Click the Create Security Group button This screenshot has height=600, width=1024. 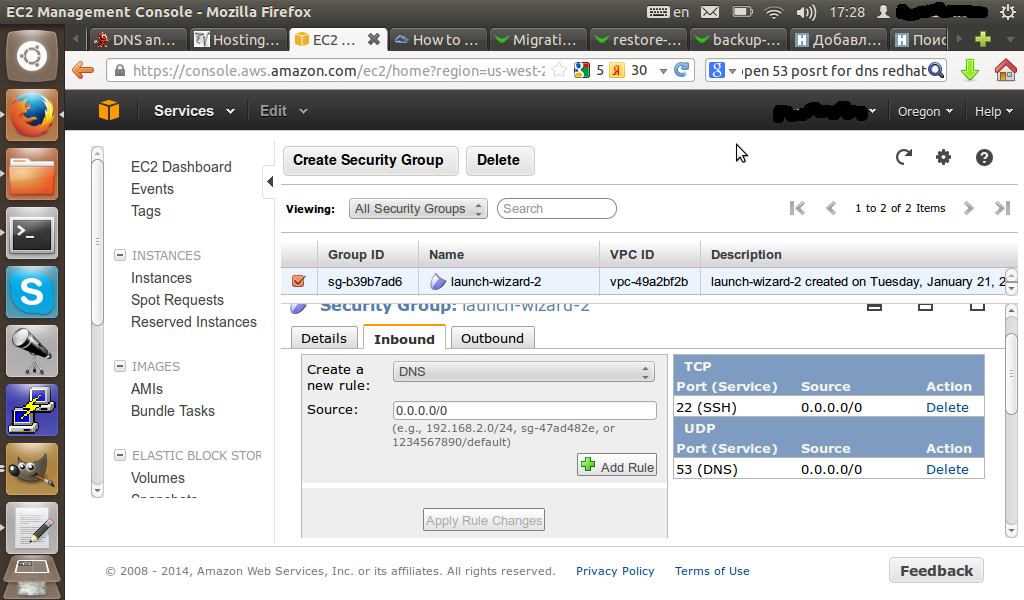(x=368, y=160)
